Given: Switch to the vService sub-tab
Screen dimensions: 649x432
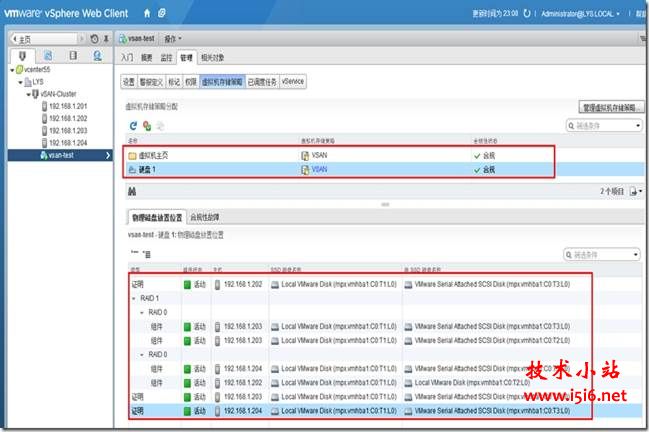Looking at the screenshot, I should 293,82.
